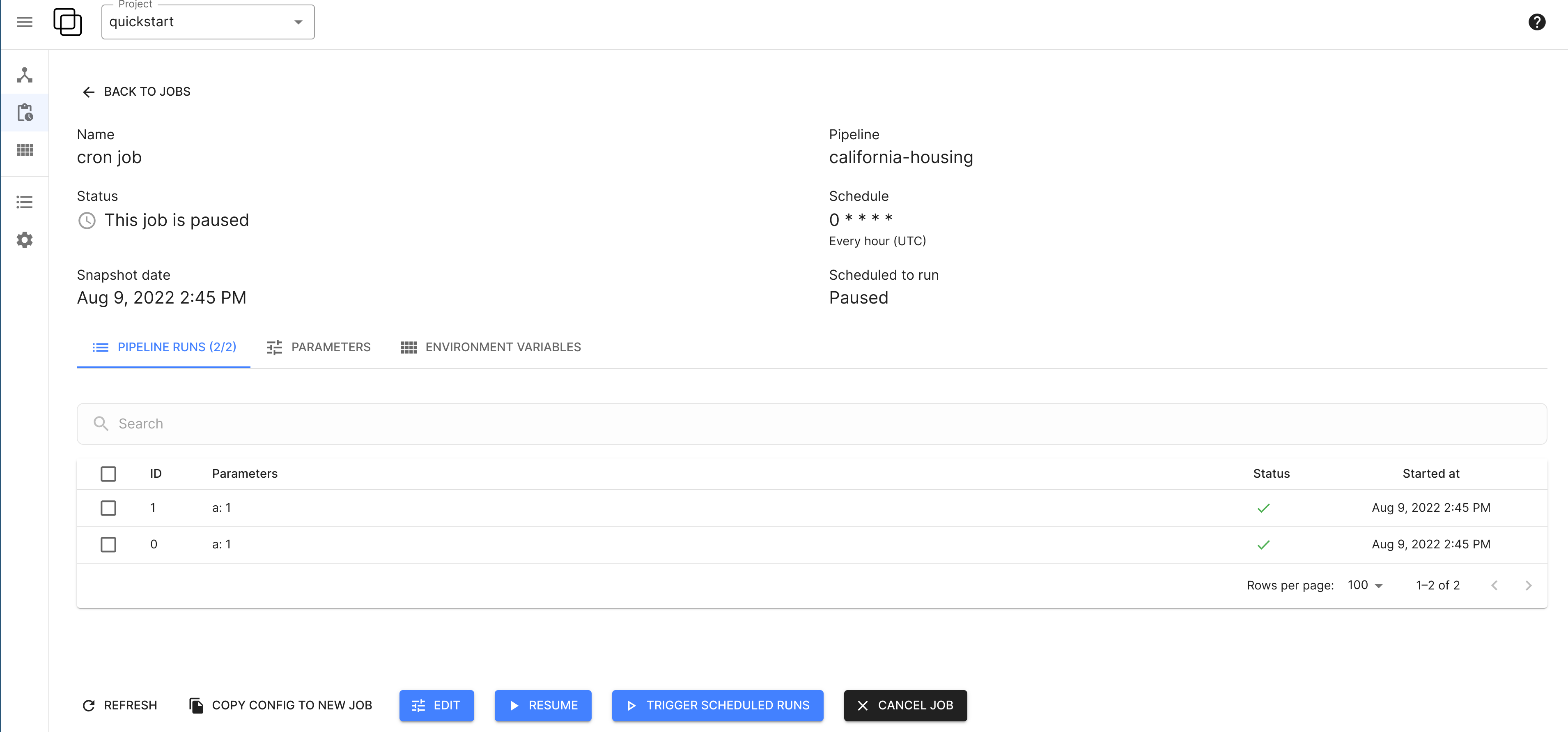Viewport: 1568px width, 732px height.
Task: Click Back to Jobs link
Action: tap(136, 91)
